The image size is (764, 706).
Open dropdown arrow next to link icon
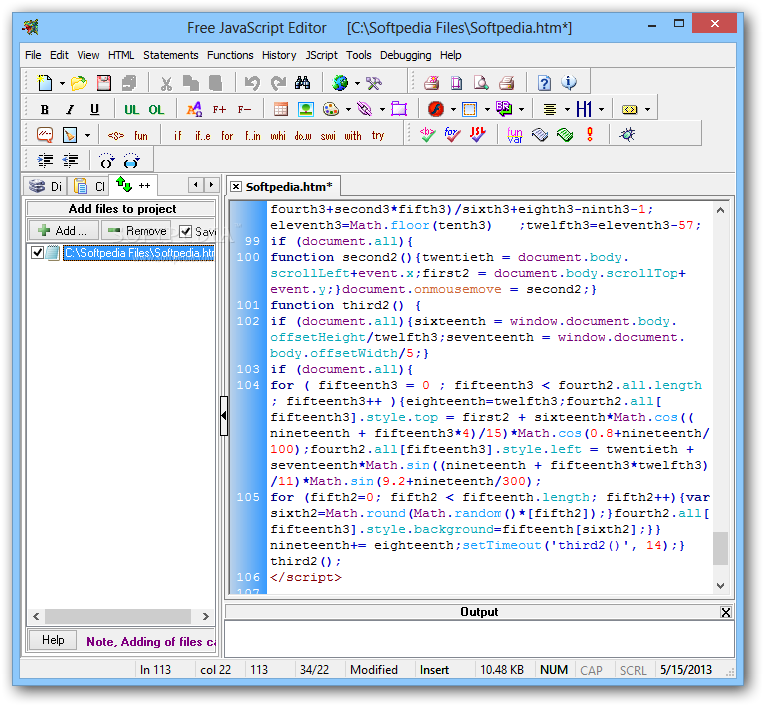[x=382, y=110]
